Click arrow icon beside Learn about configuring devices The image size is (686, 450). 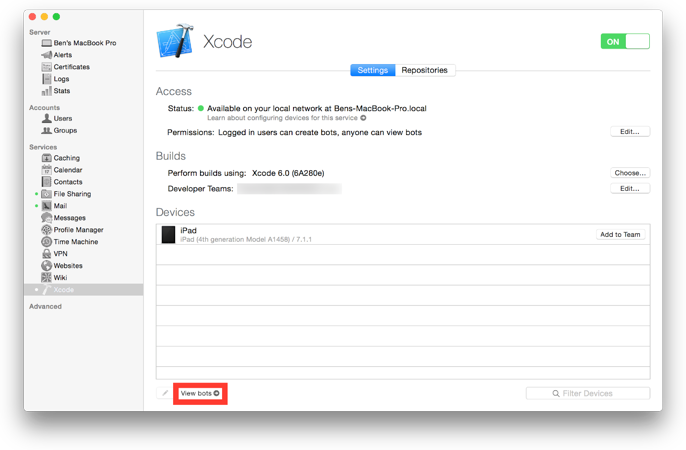click(x=363, y=118)
